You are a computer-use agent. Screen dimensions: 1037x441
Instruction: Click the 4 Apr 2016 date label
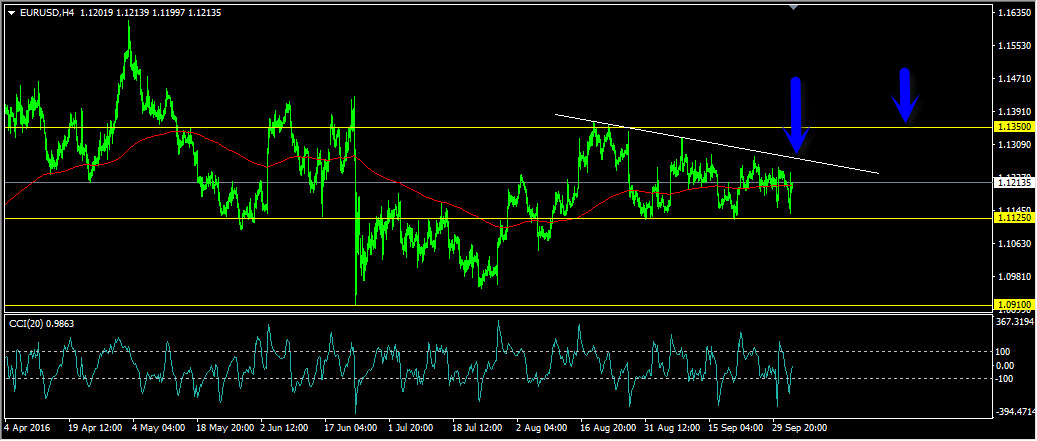click(29, 428)
